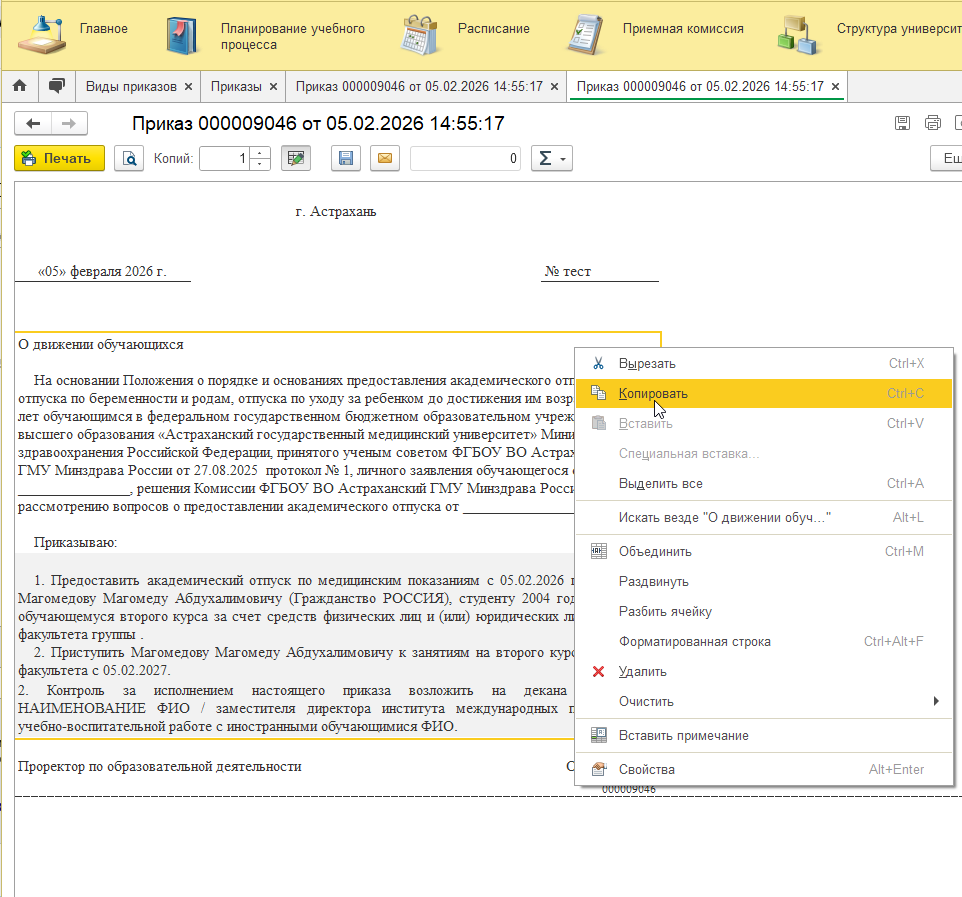Click the print preview magnifier icon

129,158
